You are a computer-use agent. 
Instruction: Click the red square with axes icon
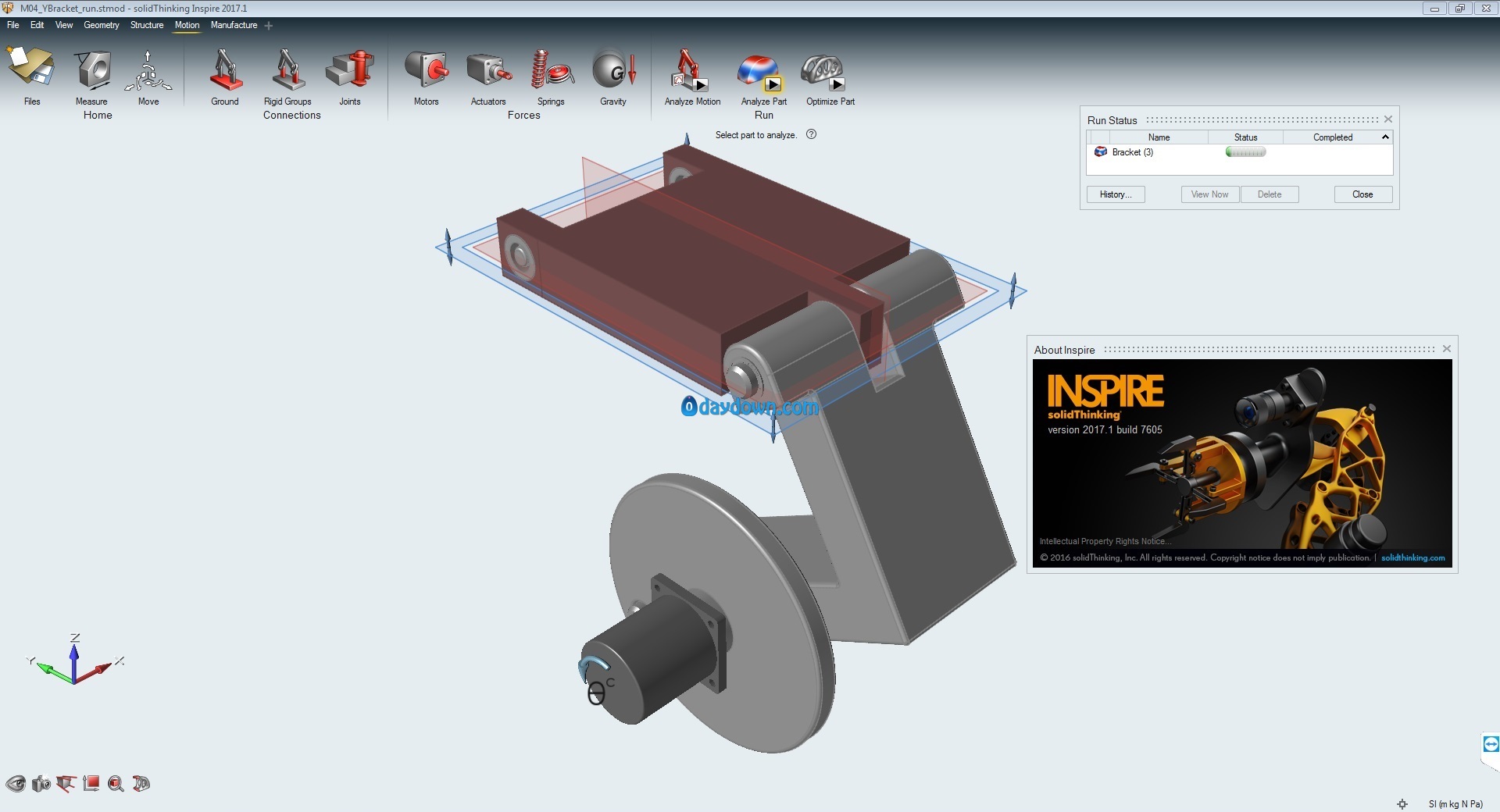[x=91, y=783]
